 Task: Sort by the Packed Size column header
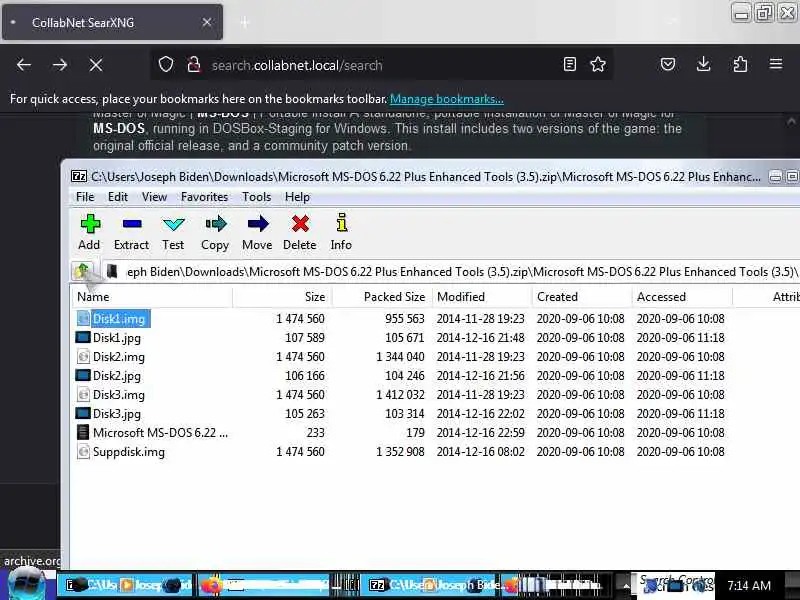[383, 297]
